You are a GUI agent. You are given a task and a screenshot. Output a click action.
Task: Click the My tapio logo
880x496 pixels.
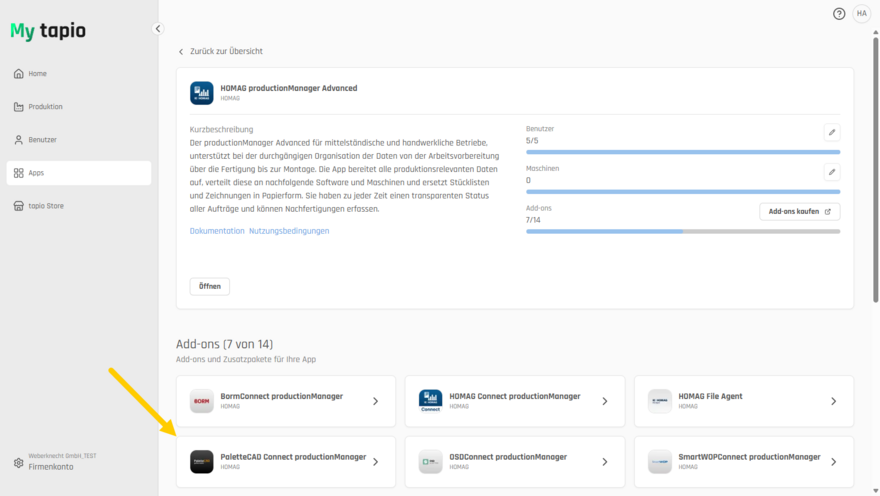[x=48, y=30]
